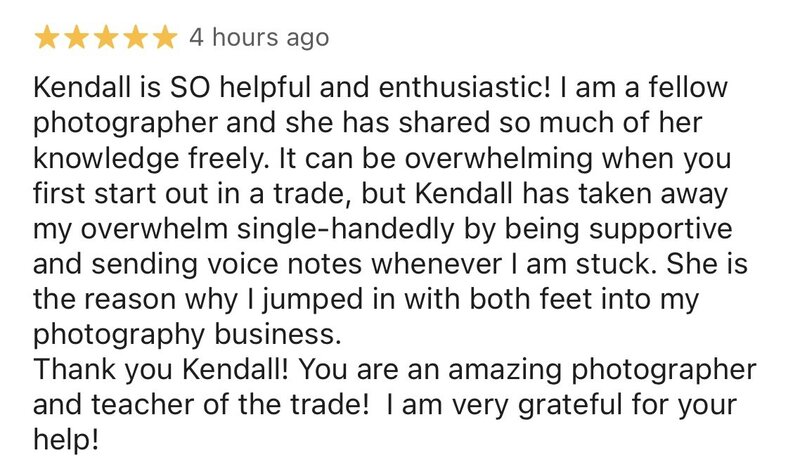Select the second gold rating star
The width and height of the screenshot is (800, 467).
pyautogui.click(x=76, y=38)
